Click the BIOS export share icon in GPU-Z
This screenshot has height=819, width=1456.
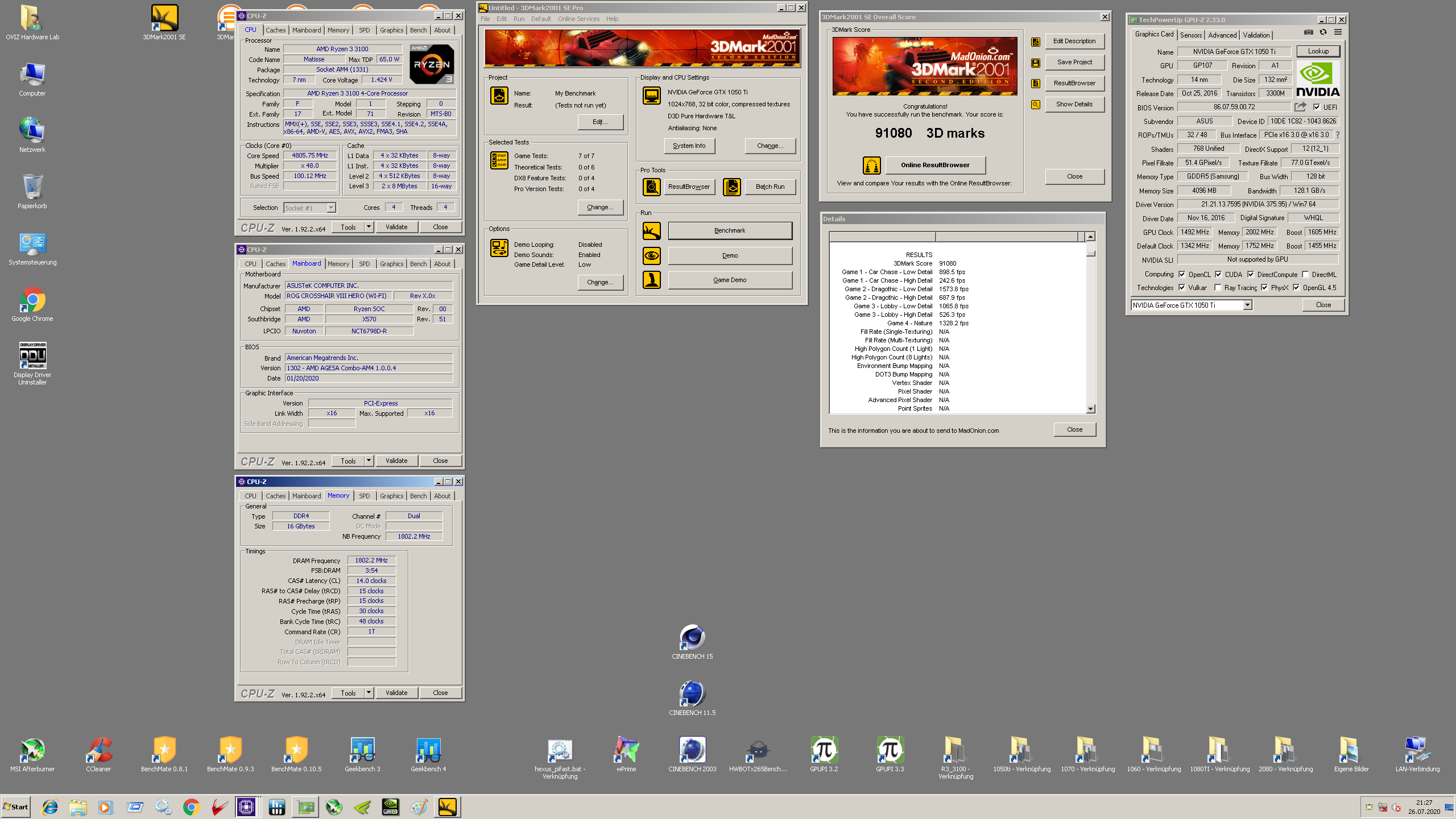(x=1300, y=107)
